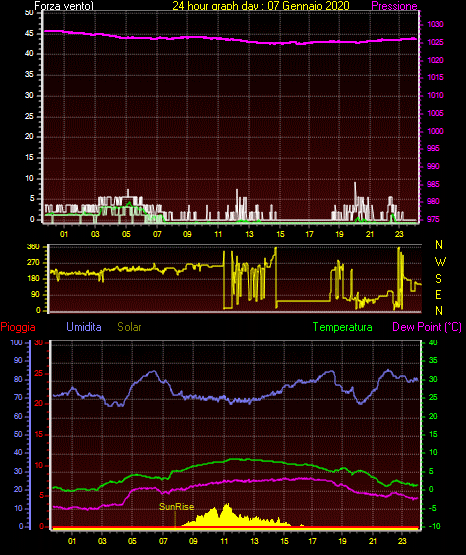Click the 'W' compass direction label
This screenshot has width=466, height=555.
440,262
